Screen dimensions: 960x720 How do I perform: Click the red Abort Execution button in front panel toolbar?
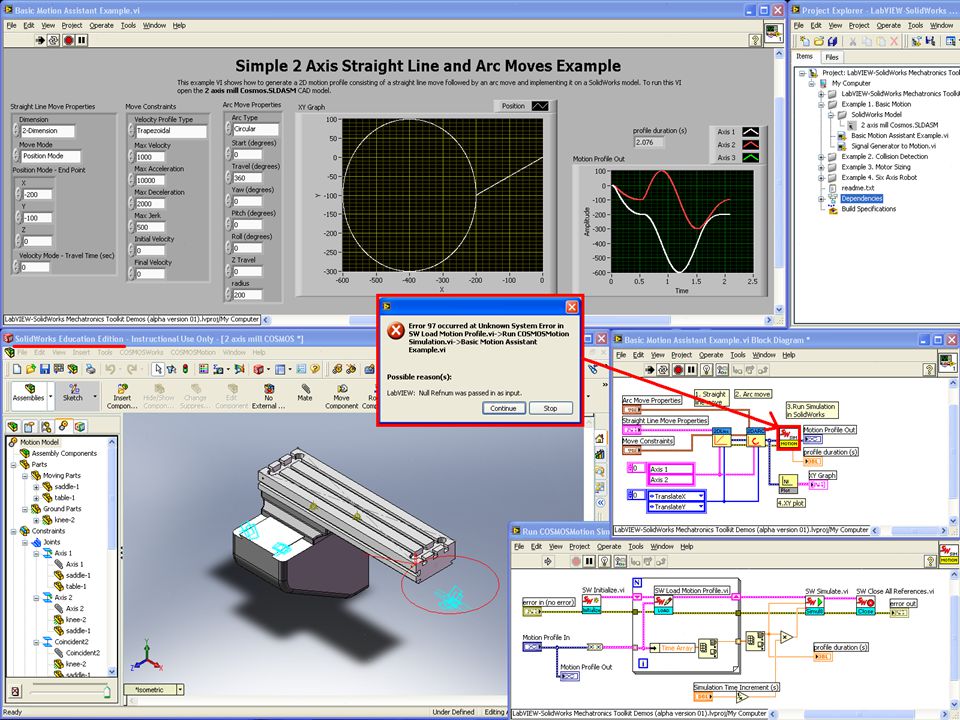pyautogui.click(x=69, y=40)
